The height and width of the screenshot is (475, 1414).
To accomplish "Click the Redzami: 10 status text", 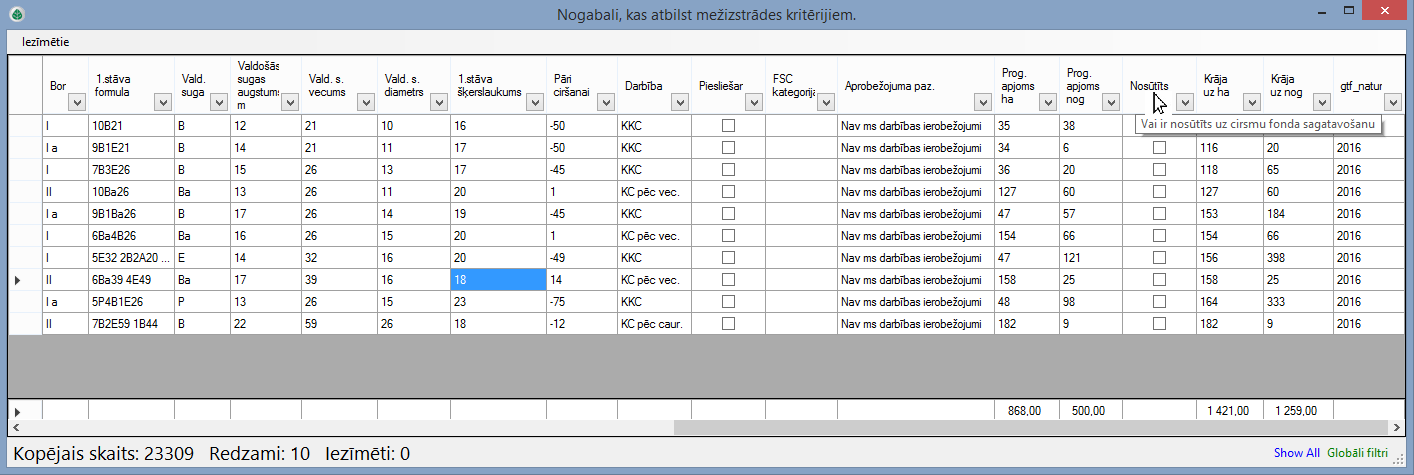I will 260,454.
